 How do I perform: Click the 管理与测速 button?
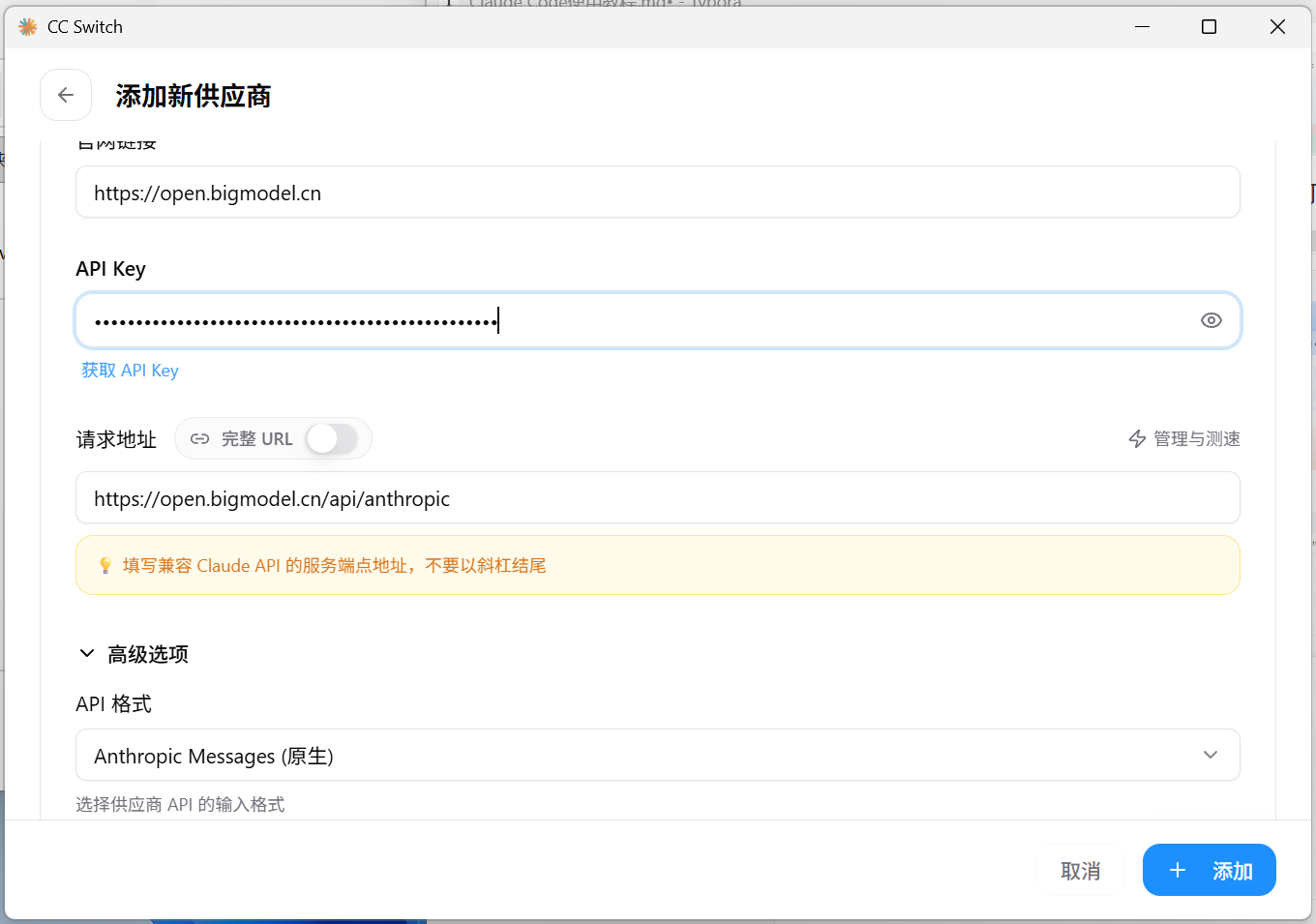[x=1184, y=439]
